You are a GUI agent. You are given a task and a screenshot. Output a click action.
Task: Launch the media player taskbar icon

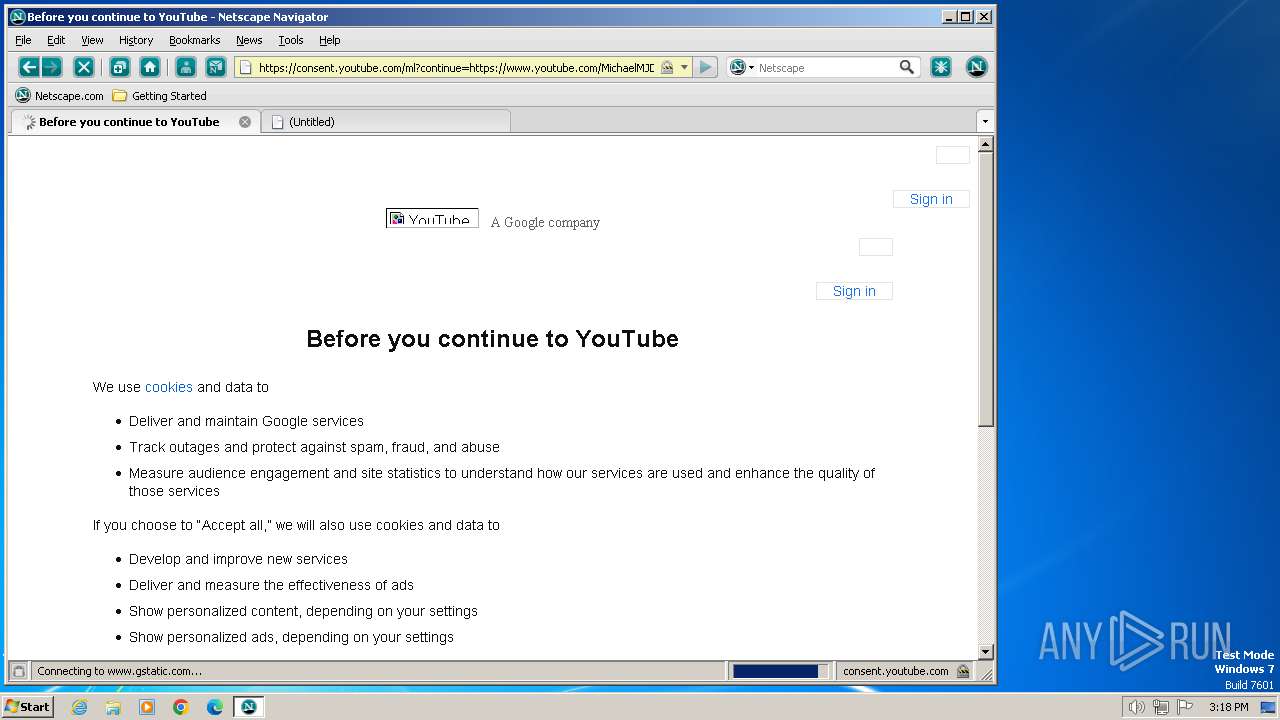click(147, 707)
